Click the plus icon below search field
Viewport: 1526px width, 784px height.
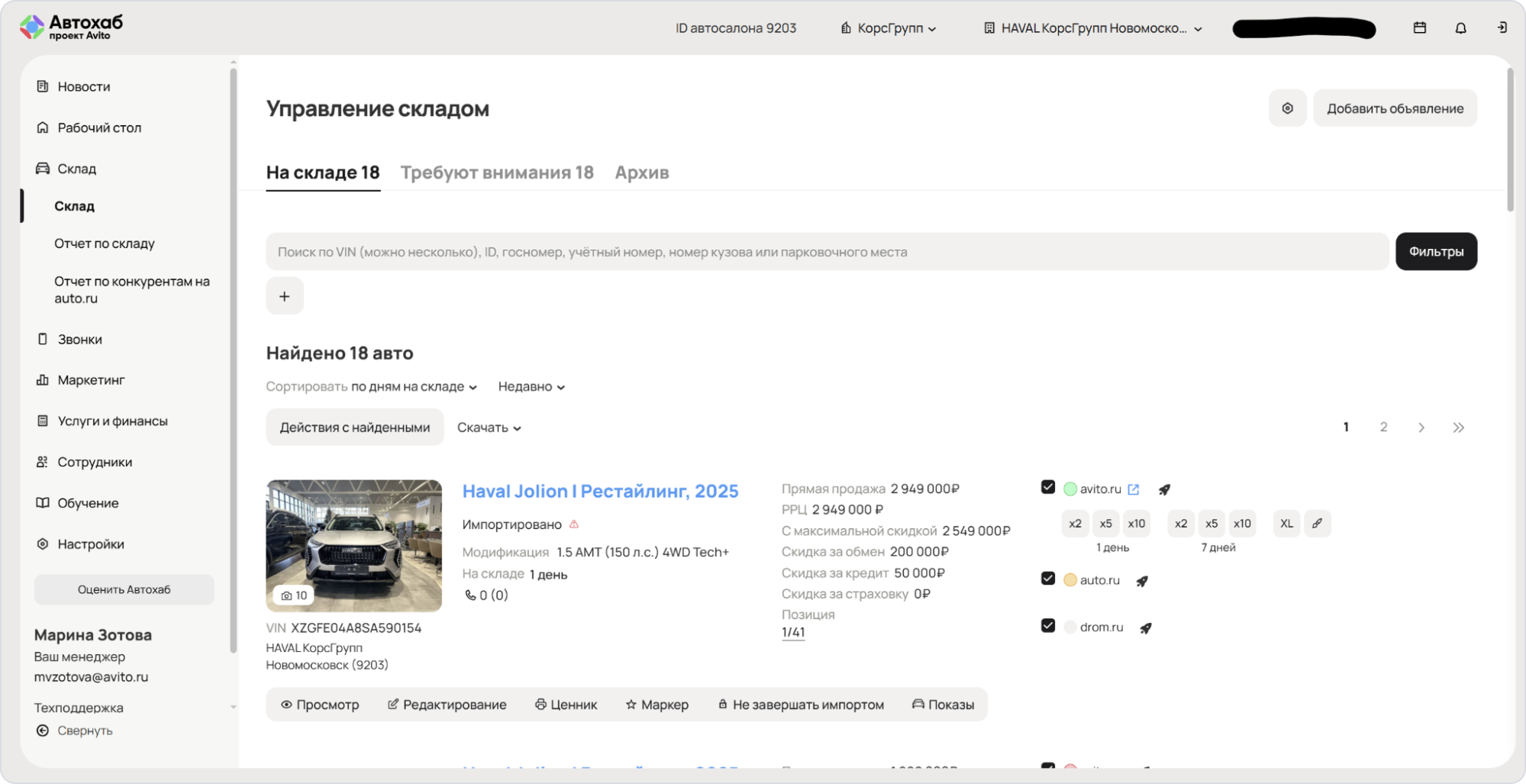285,296
